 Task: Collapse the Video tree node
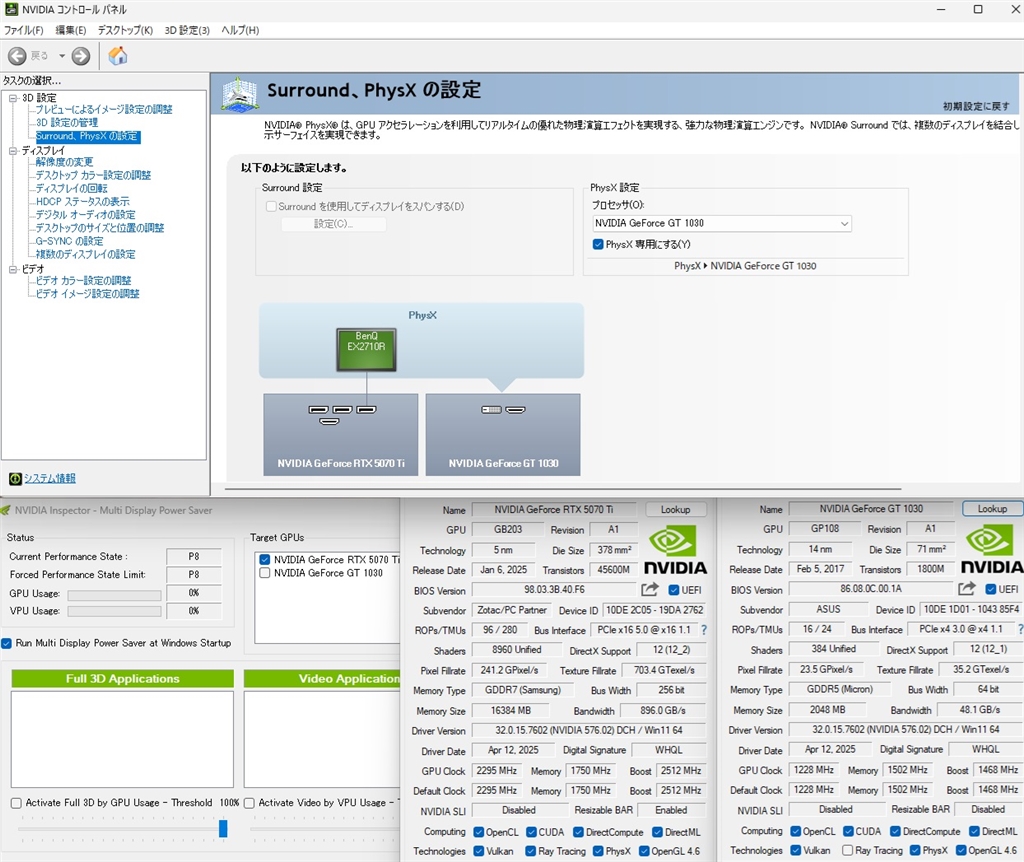(x=13, y=269)
